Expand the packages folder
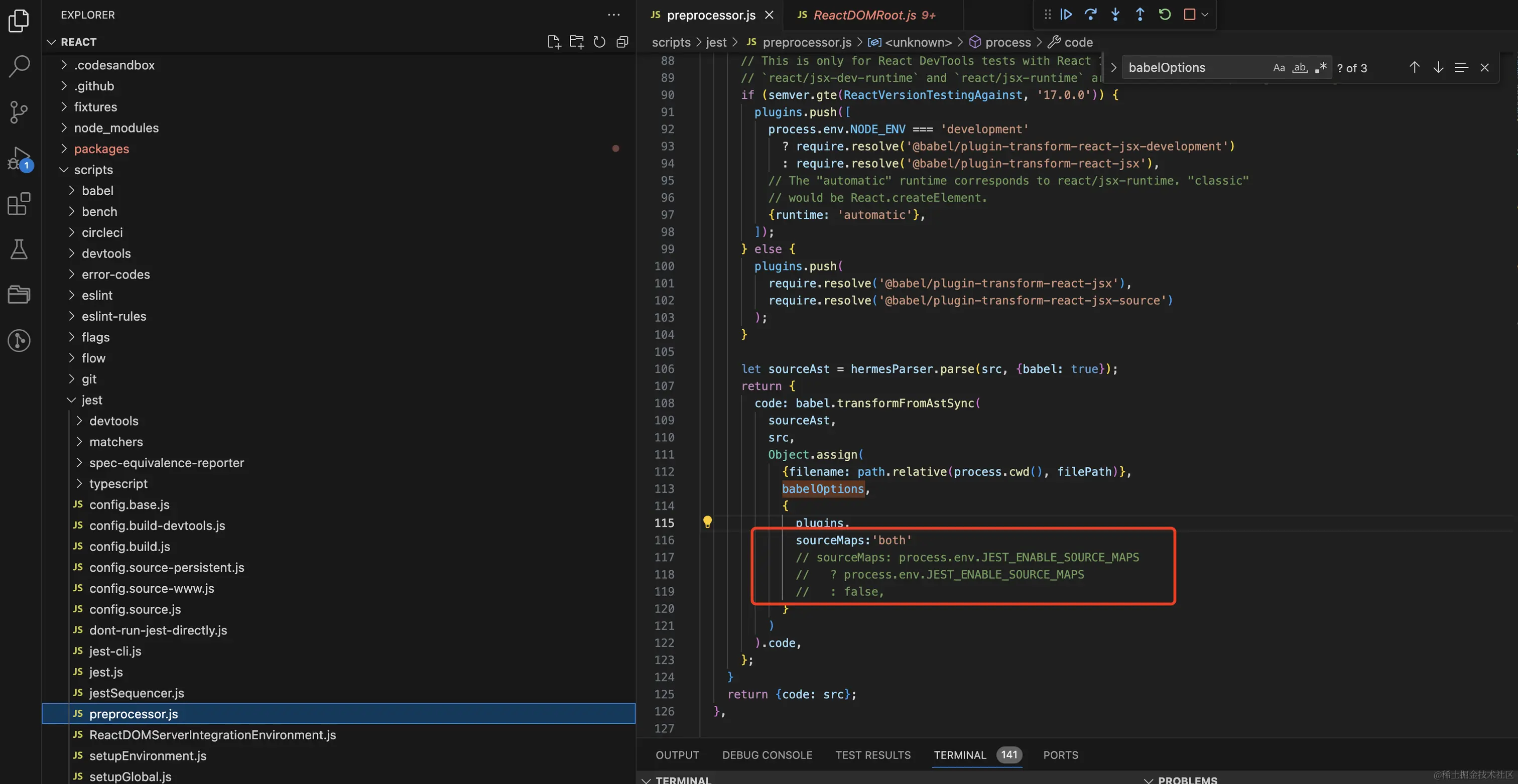Image resolution: width=1518 pixels, height=784 pixels. [101, 149]
